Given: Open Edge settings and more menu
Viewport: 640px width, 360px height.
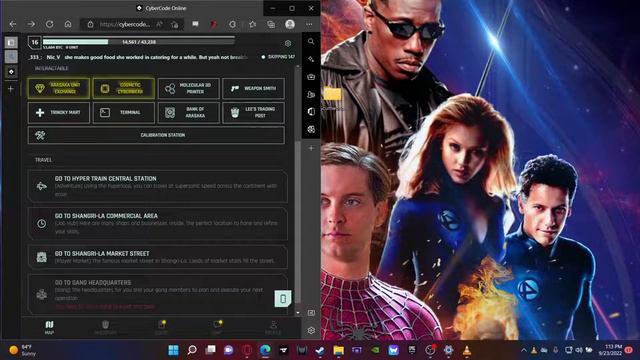Looking at the screenshot, I should [309, 24].
